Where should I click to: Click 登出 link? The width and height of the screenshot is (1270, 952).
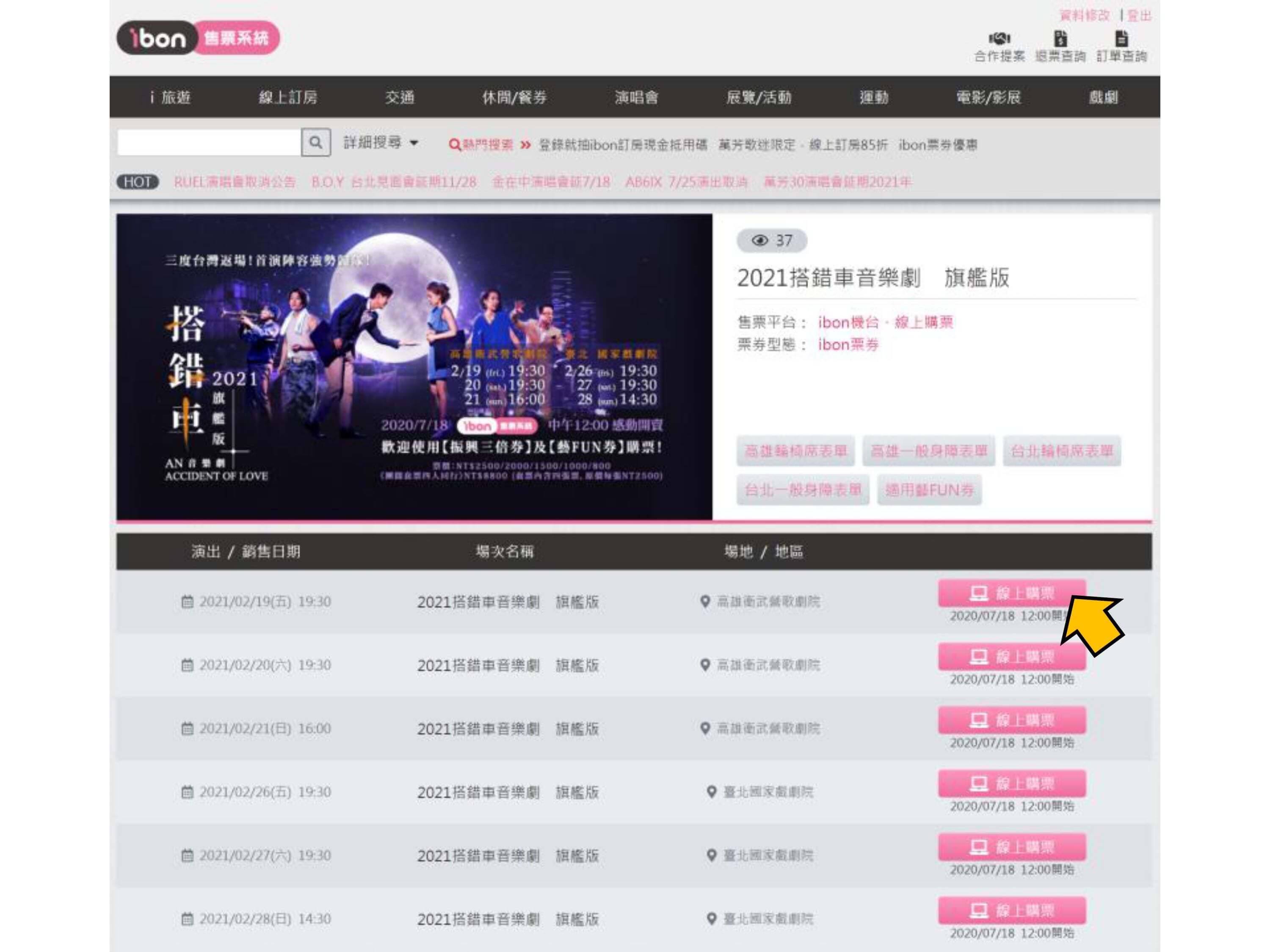pyautogui.click(x=1139, y=16)
